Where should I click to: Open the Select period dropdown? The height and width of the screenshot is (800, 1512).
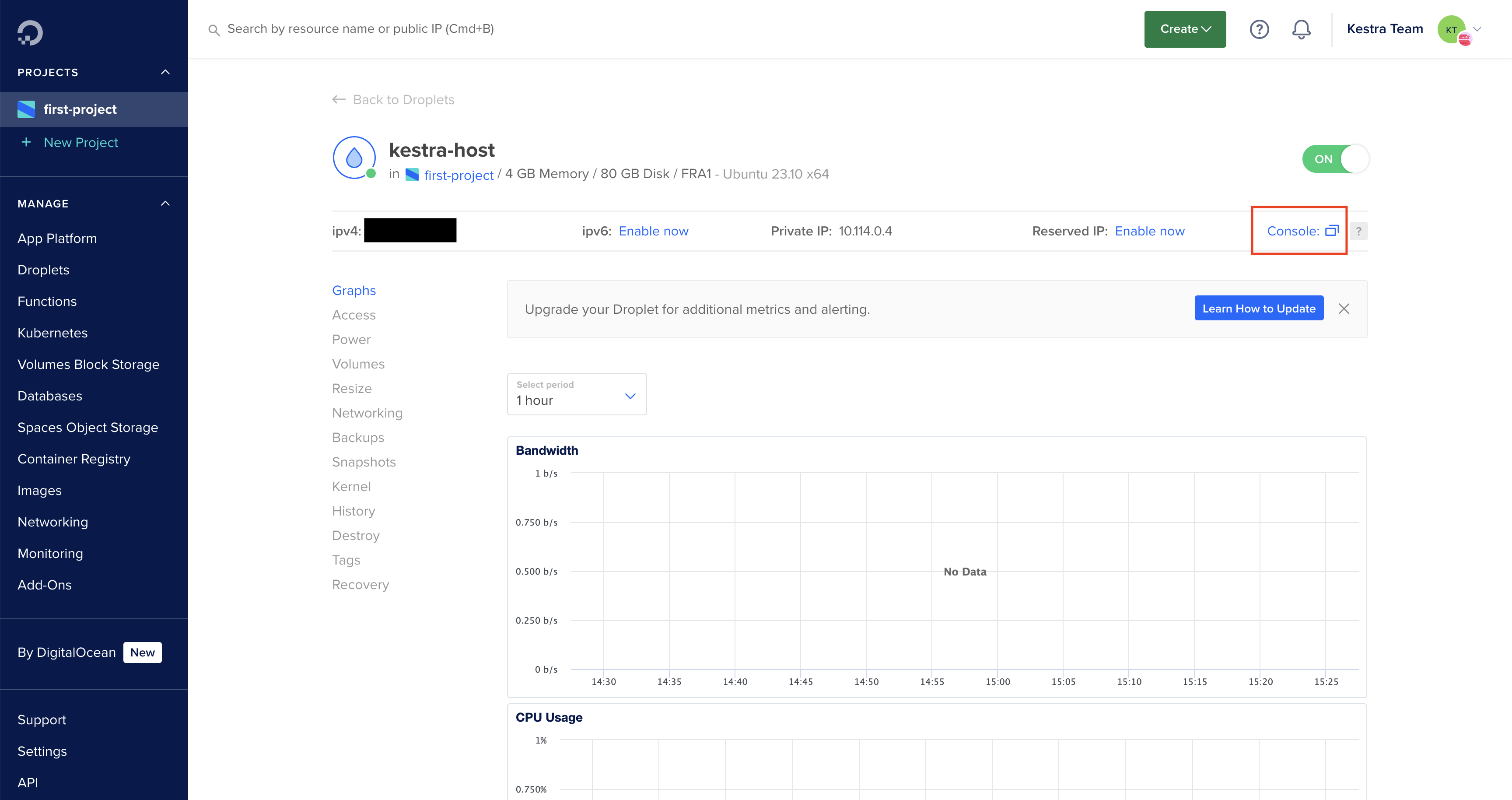(576, 394)
